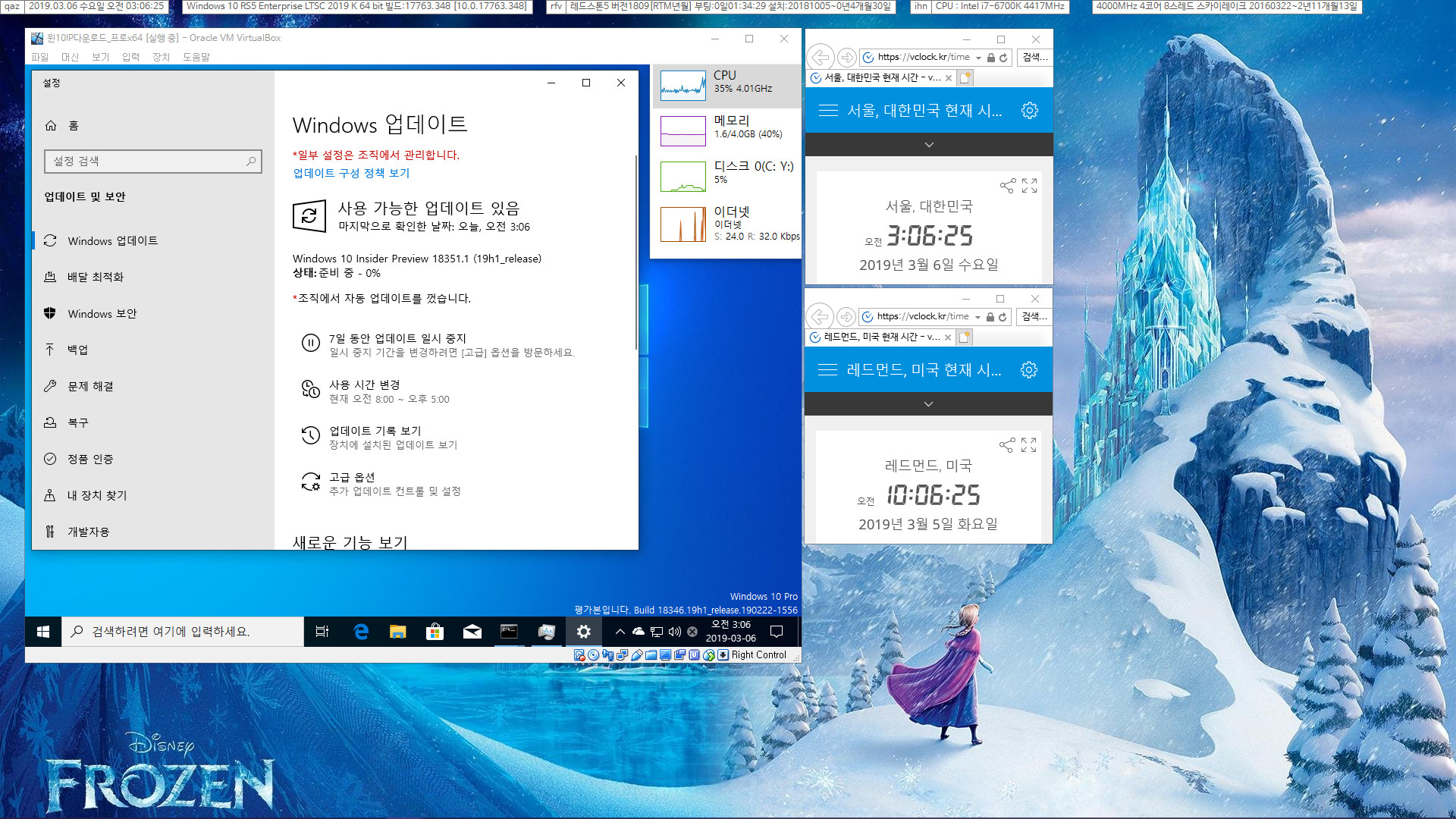
Task: Open the Mail app from the VM taskbar
Action: 472,632
